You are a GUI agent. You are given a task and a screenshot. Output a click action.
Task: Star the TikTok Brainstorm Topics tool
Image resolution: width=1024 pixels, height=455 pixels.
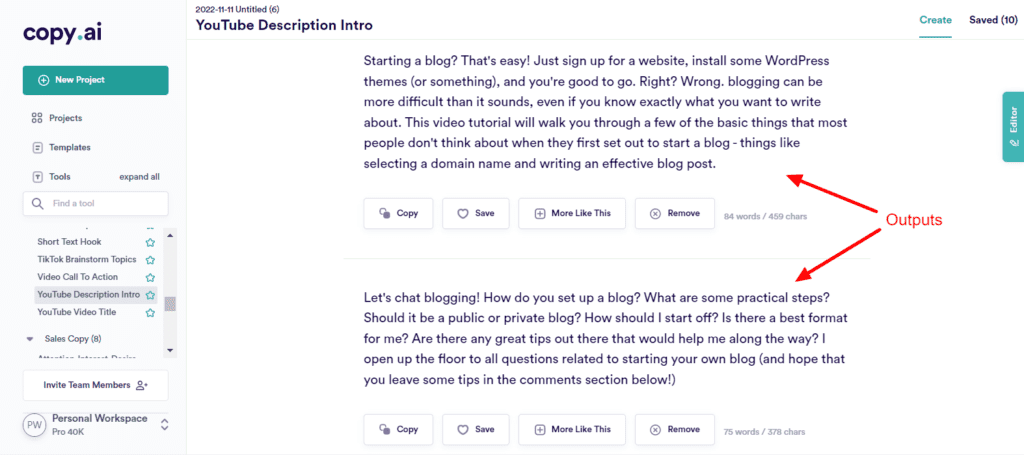(150, 259)
